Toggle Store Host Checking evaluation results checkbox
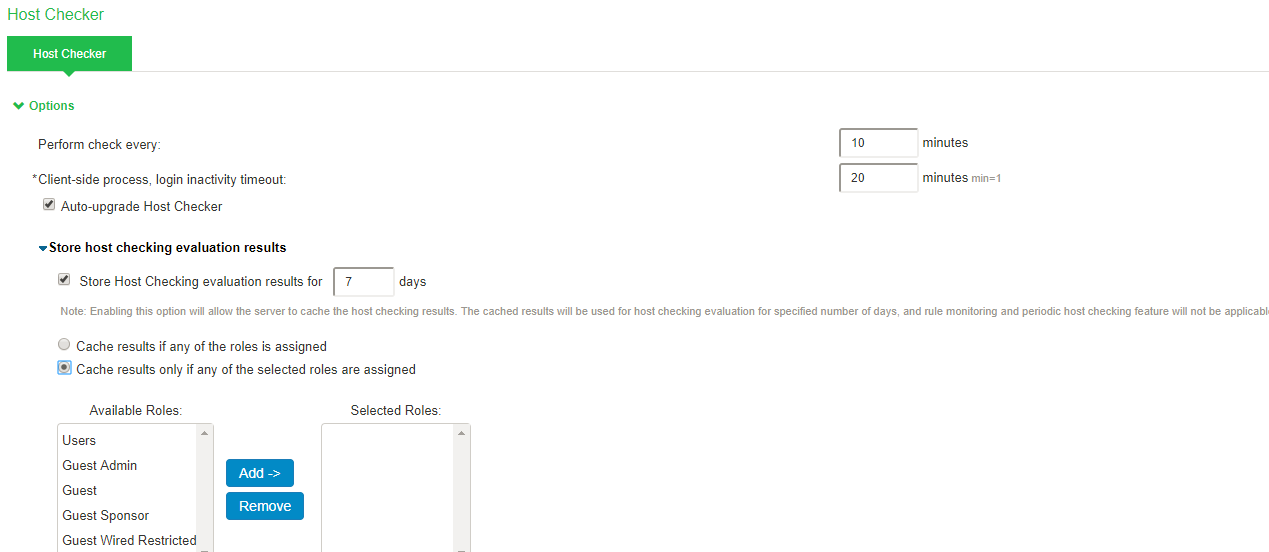This screenshot has height=552, width=1269. click(x=64, y=280)
